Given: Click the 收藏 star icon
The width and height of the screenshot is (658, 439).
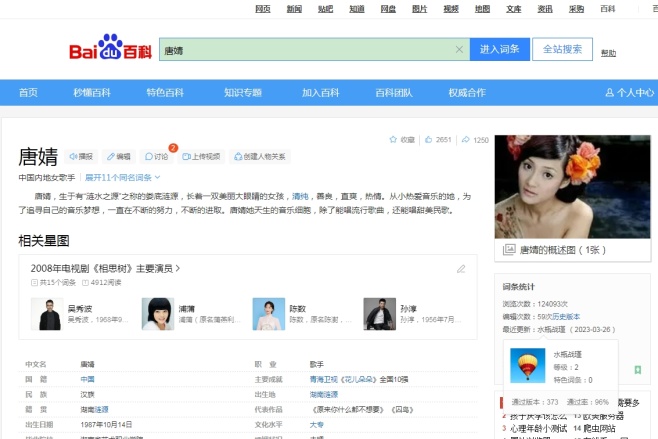Looking at the screenshot, I should pos(393,139).
